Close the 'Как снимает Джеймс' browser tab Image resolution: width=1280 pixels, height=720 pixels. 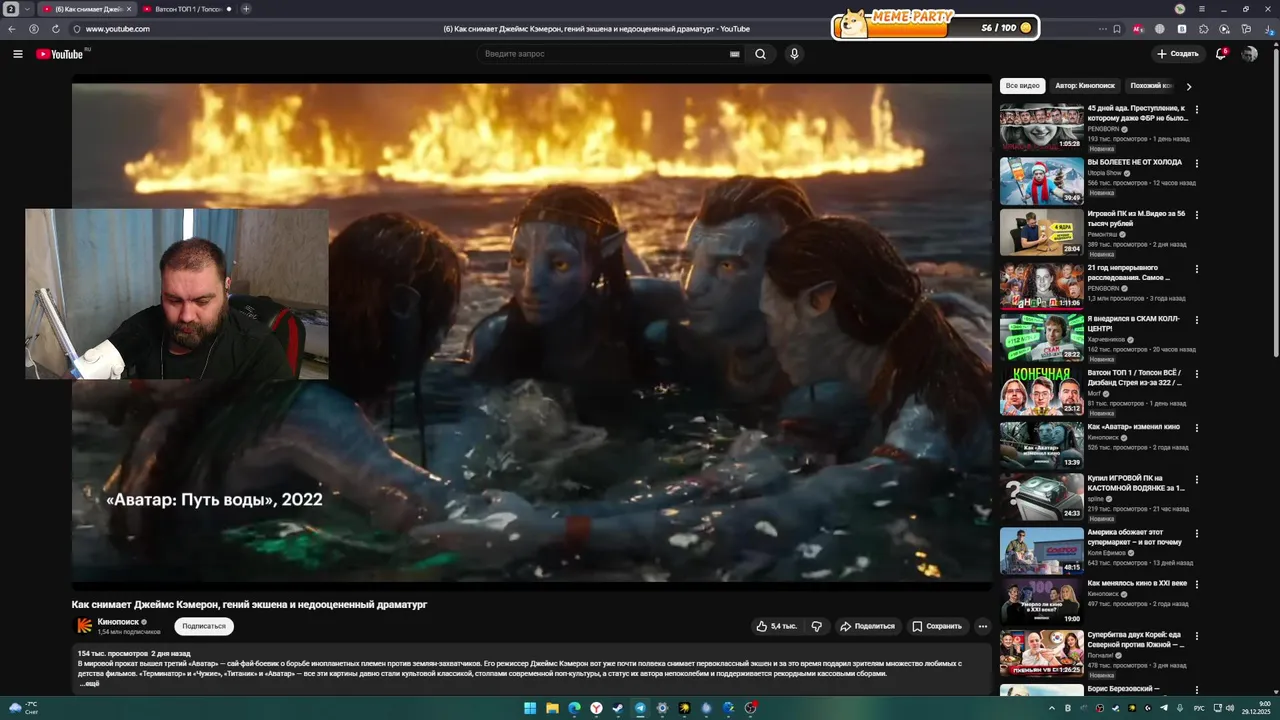point(129,9)
